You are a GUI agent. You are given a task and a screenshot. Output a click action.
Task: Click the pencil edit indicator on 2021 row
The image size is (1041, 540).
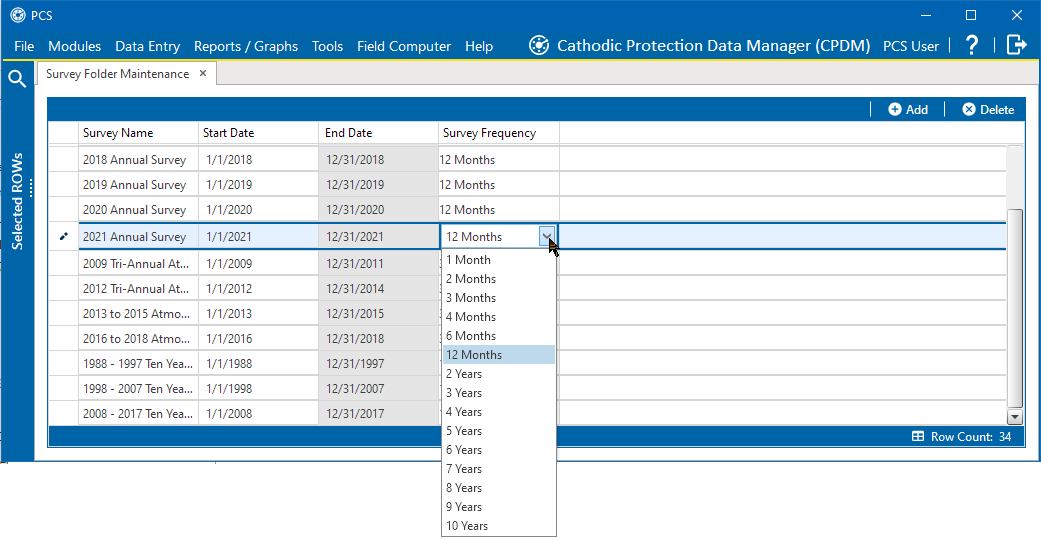64,236
